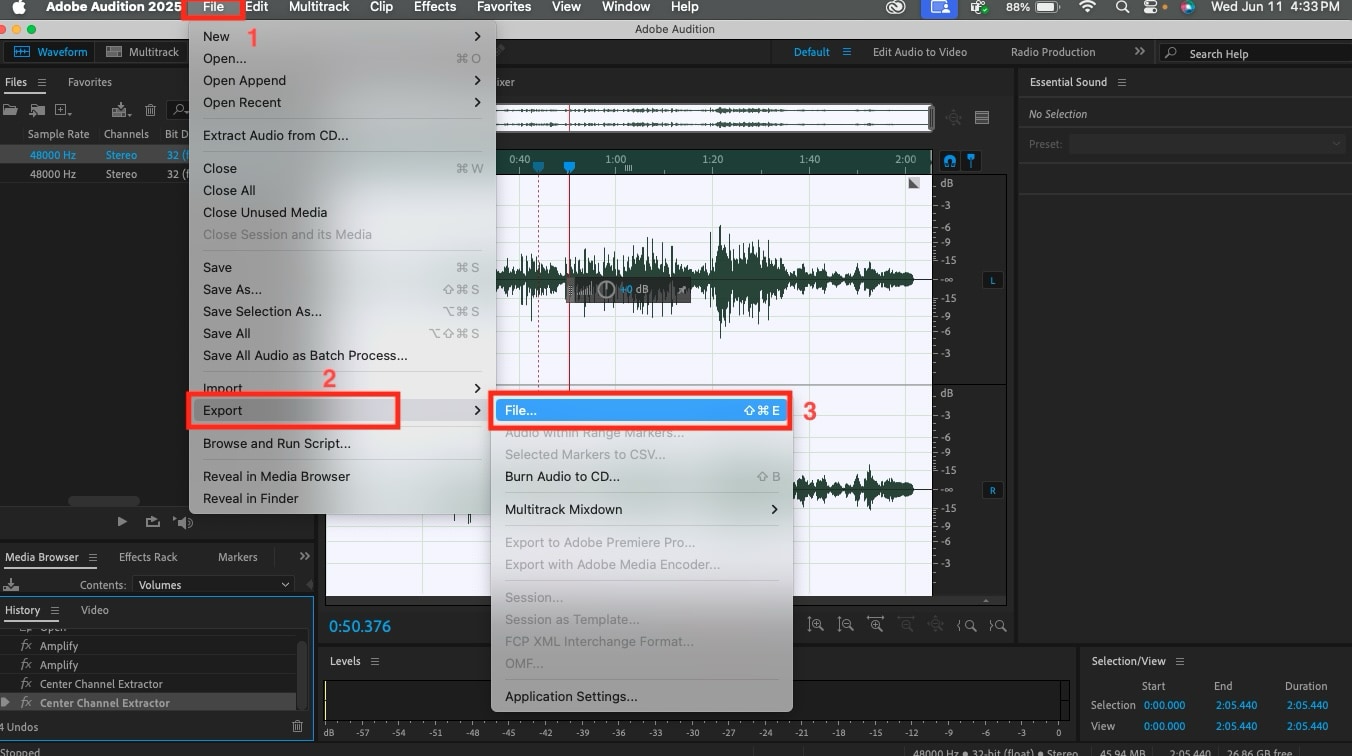The height and width of the screenshot is (756, 1352).
Task: Toggle the left channel L button
Action: tap(993, 280)
